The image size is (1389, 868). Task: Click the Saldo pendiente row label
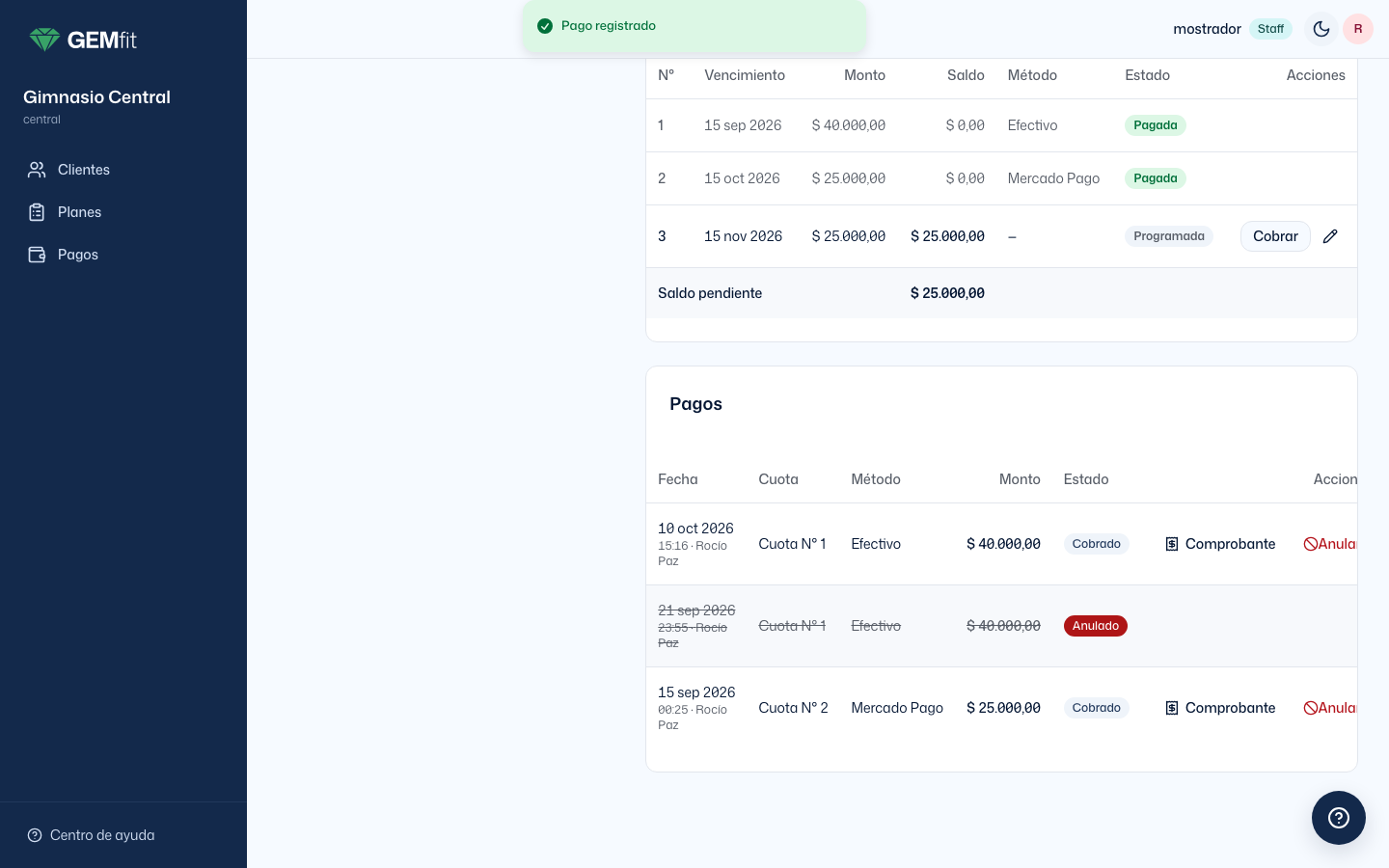coord(710,293)
